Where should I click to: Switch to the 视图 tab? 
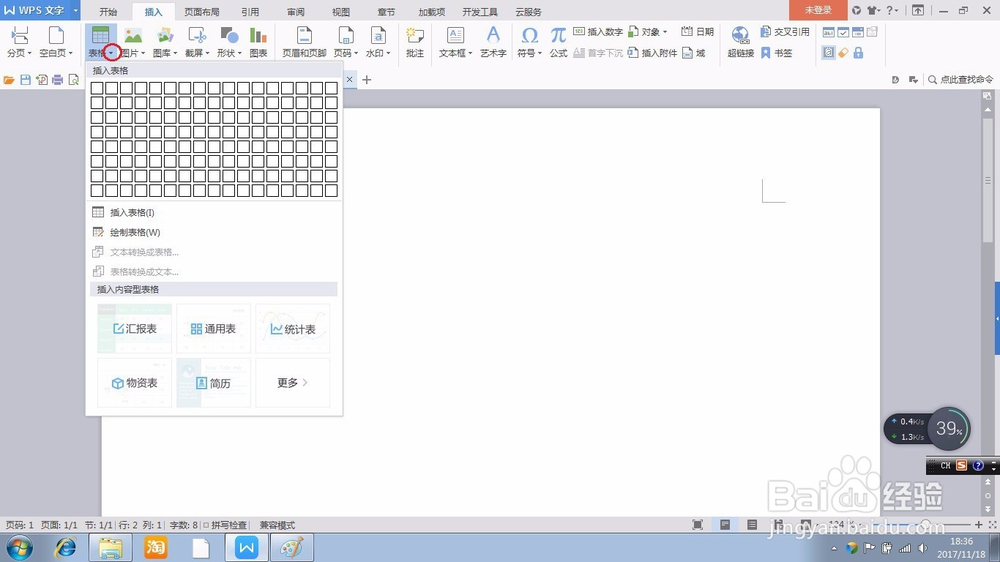(x=341, y=11)
